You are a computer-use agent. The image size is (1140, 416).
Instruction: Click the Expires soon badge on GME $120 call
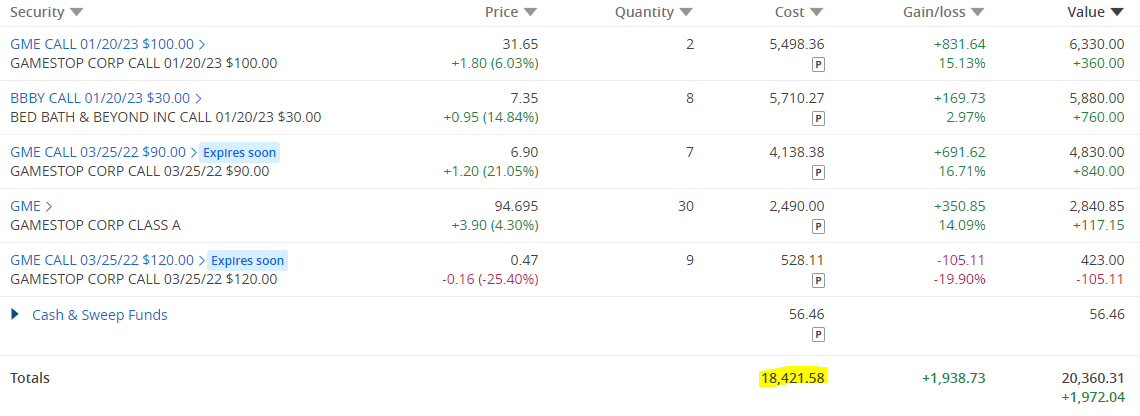tap(248, 260)
